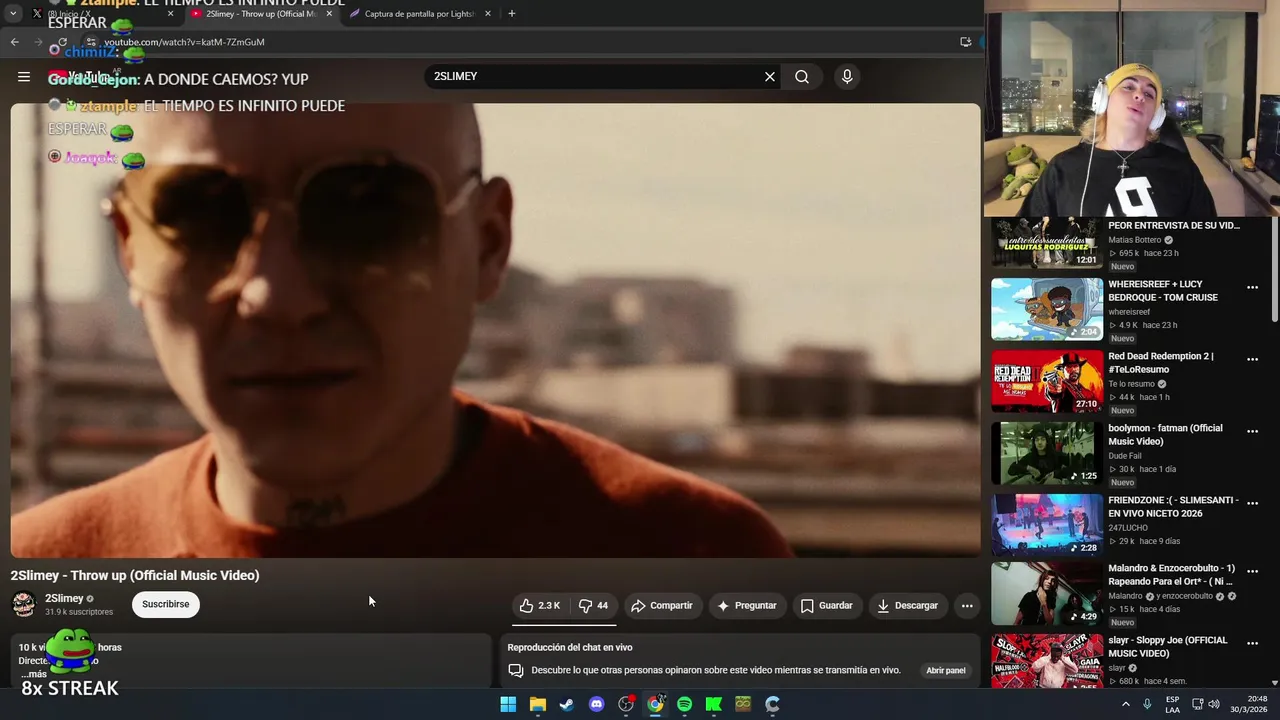This screenshot has height=720, width=1280.
Task: Like the video with thumbs up 2.3 K
Action: [540, 605]
